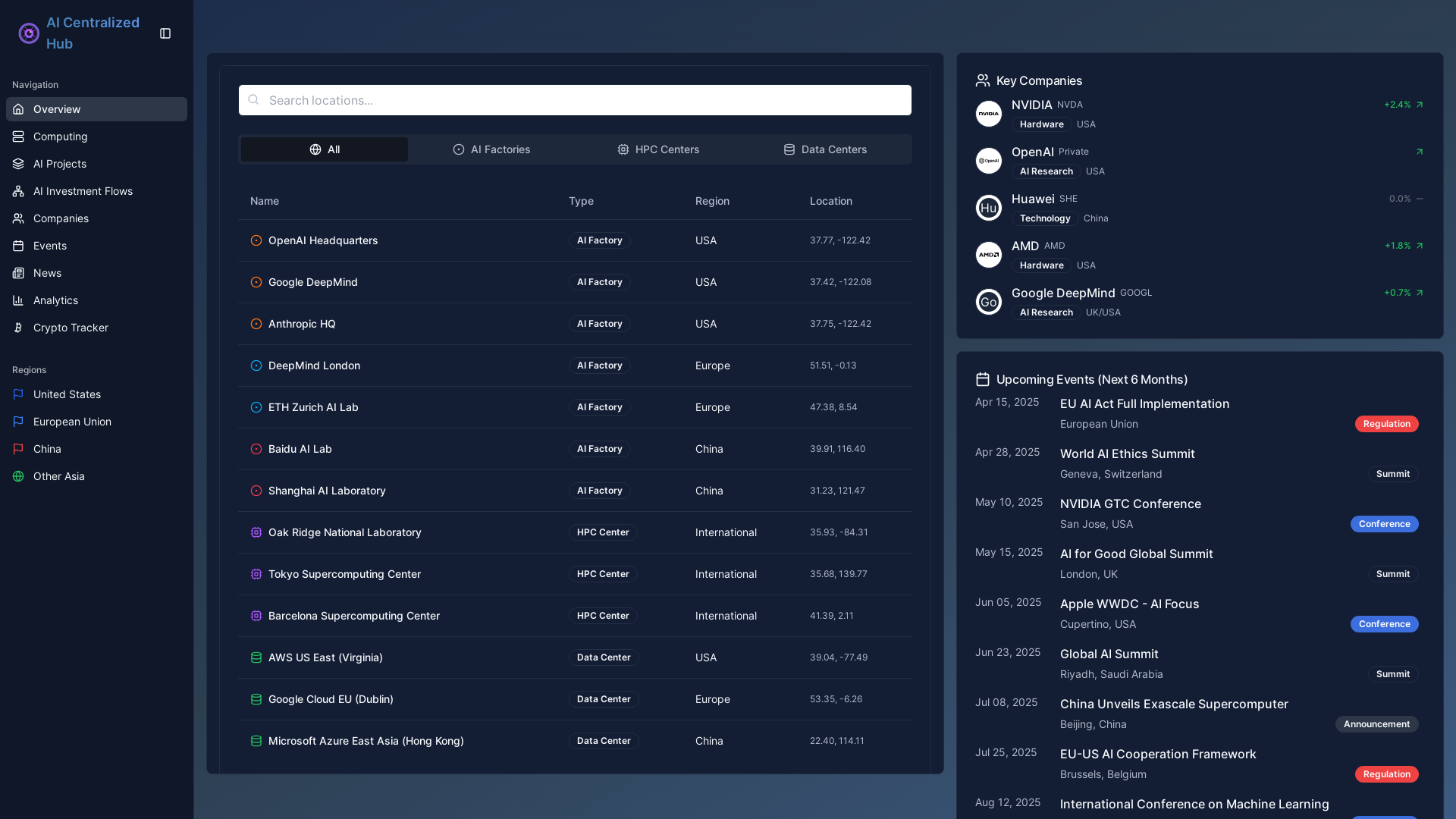Open the EU AI Act Full Implementation event
Viewport: 1456px width, 819px height.
(x=1144, y=404)
